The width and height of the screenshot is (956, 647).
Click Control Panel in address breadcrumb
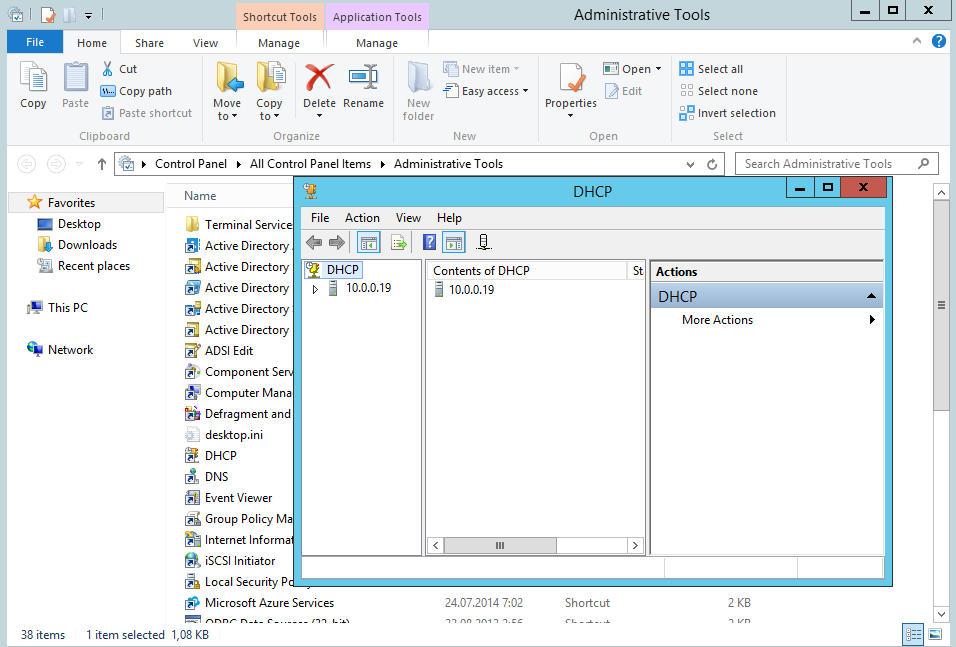191,164
